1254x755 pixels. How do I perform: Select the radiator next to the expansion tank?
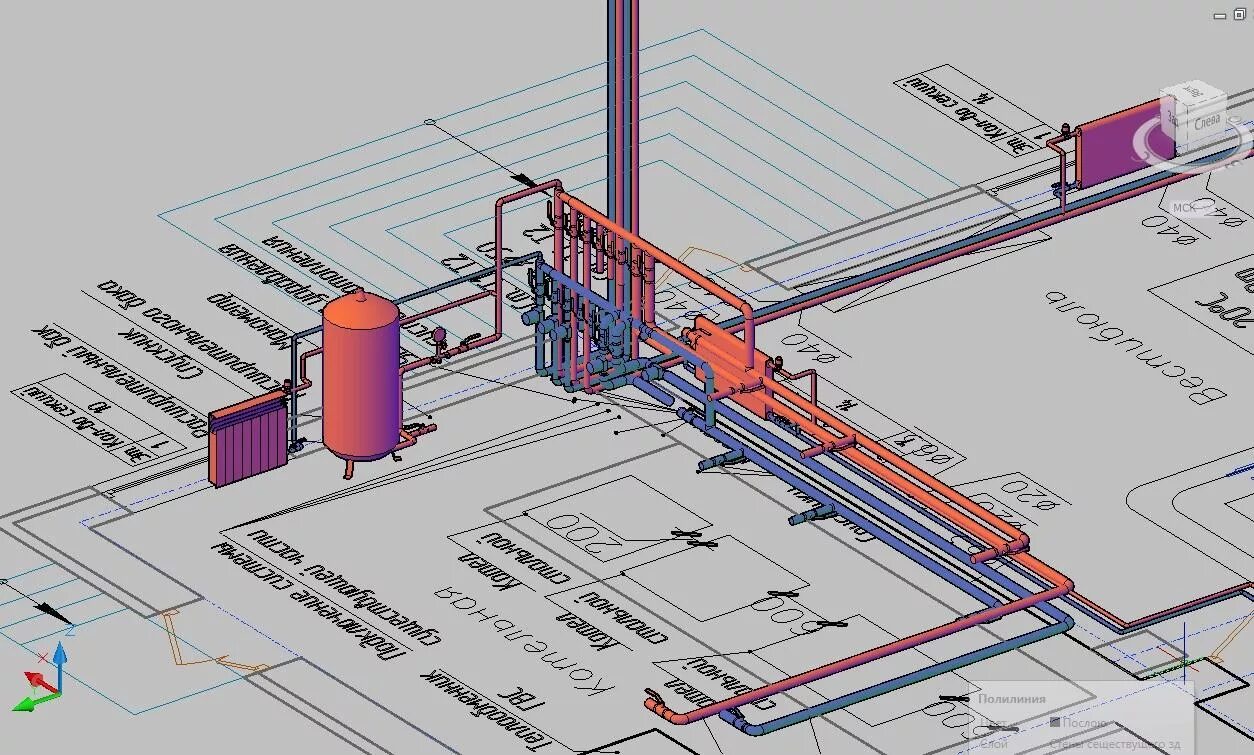pyautogui.click(x=248, y=439)
